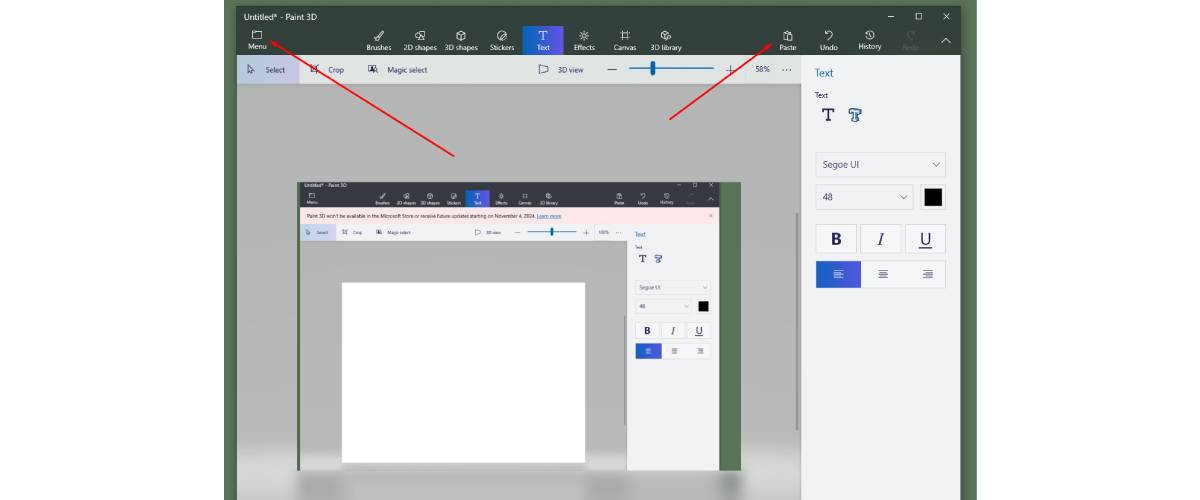The image size is (1200, 500).
Task: Switch to the Text tab
Action: pos(543,40)
